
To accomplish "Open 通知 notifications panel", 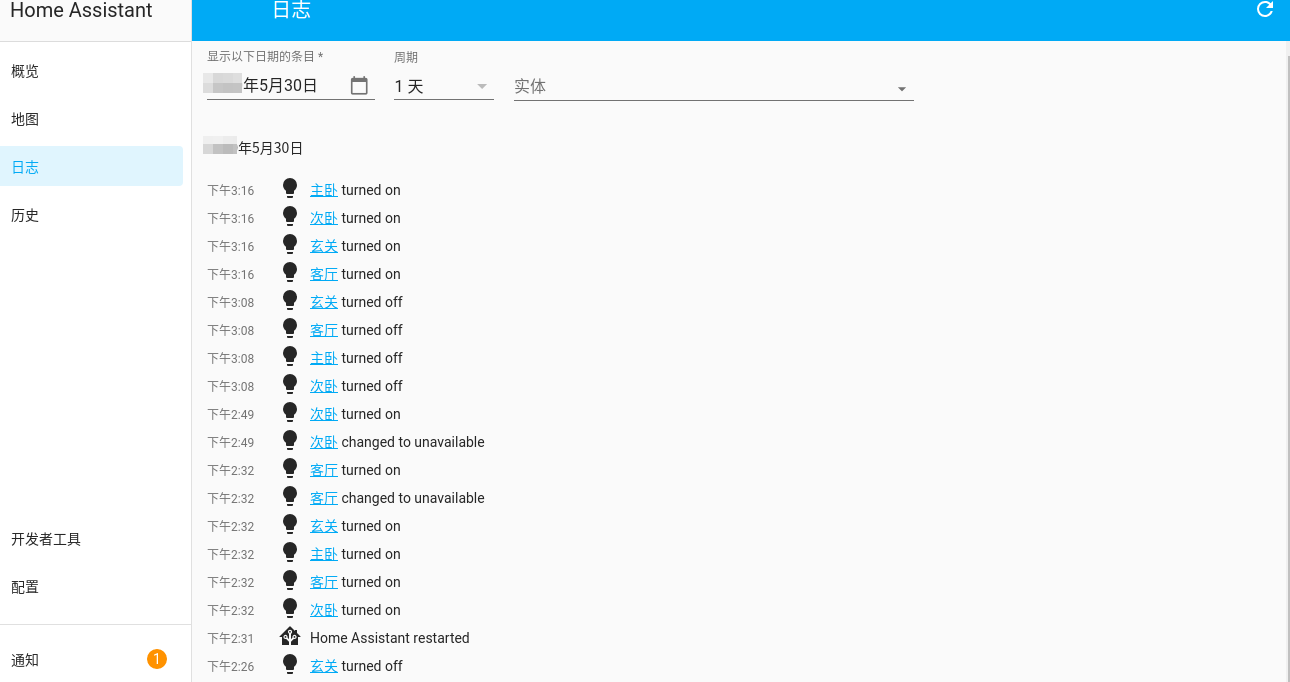I will coord(25,660).
